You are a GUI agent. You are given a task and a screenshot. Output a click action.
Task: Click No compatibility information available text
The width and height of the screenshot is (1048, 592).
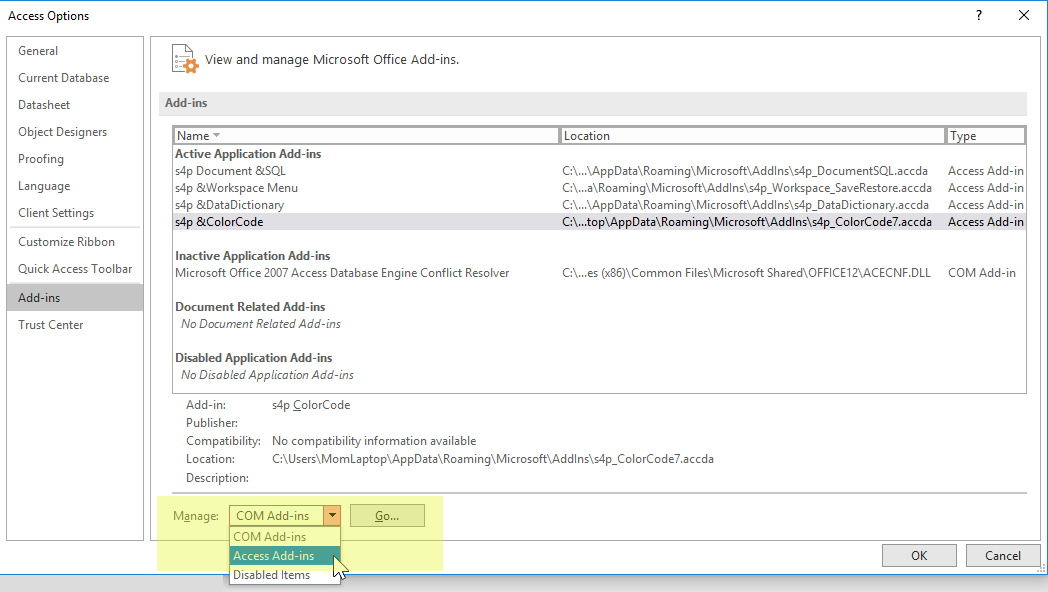point(374,441)
